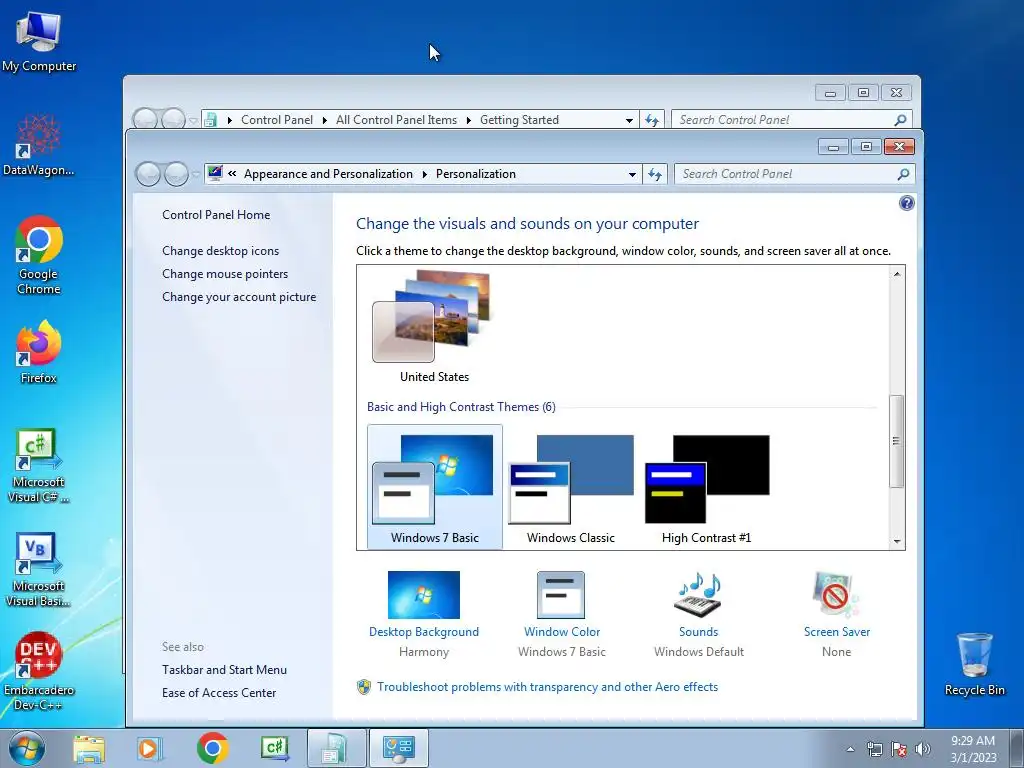
Task: Open the network tray icon
Action: click(874, 749)
